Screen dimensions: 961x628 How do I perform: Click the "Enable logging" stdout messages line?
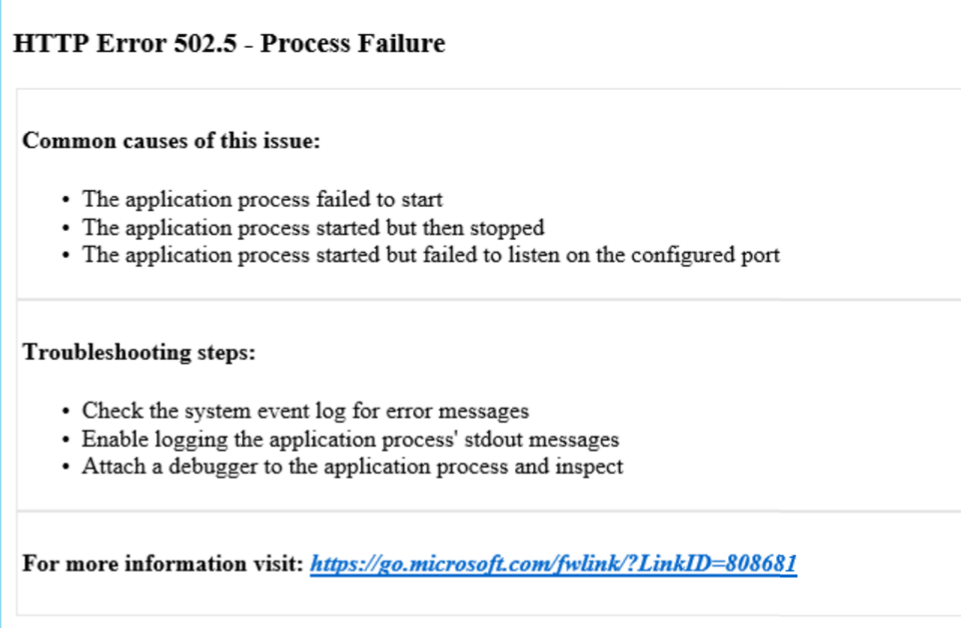click(x=350, y=439)
